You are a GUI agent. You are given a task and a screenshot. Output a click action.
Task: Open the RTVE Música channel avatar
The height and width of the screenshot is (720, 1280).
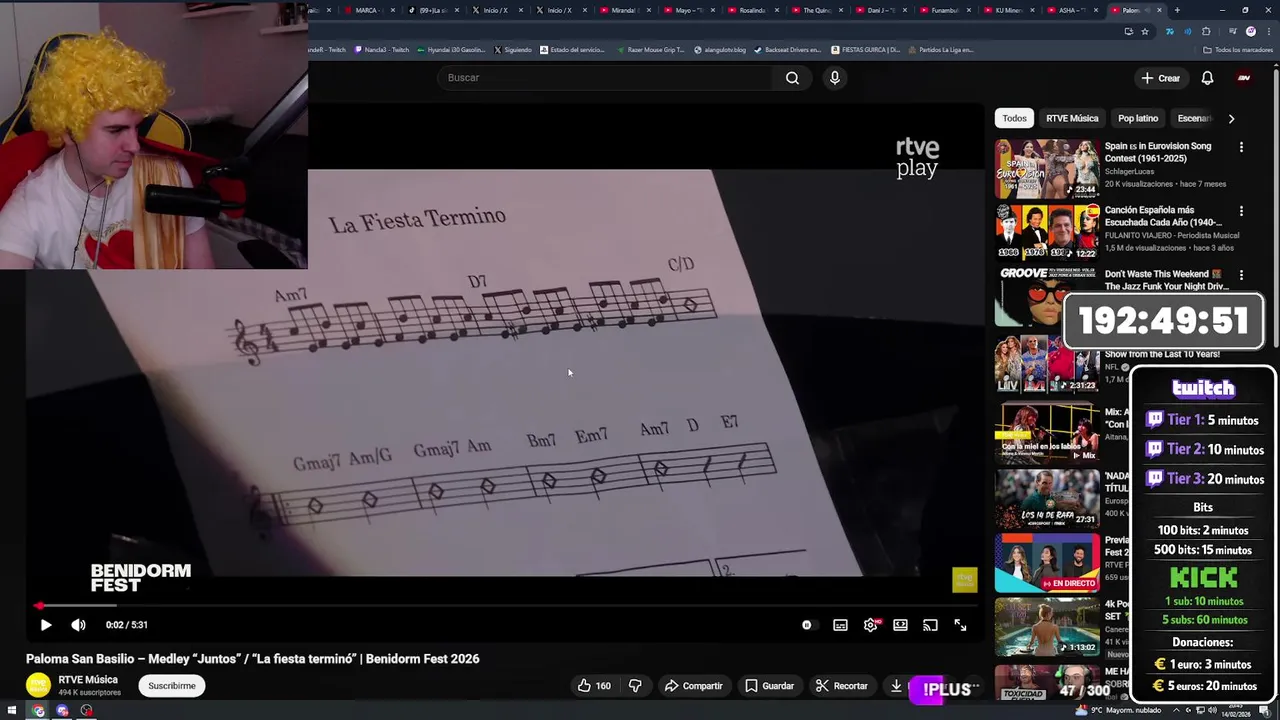[x=38, y=685]
